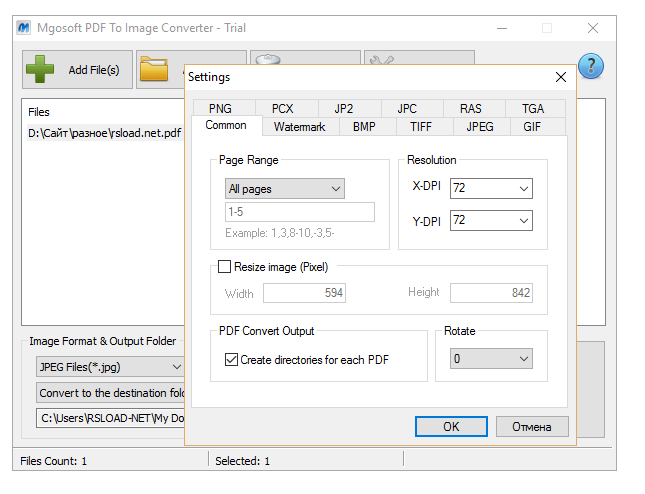
Task: Open the JPC settings tab
Action: pyautogui.click(x=412, y=109)
